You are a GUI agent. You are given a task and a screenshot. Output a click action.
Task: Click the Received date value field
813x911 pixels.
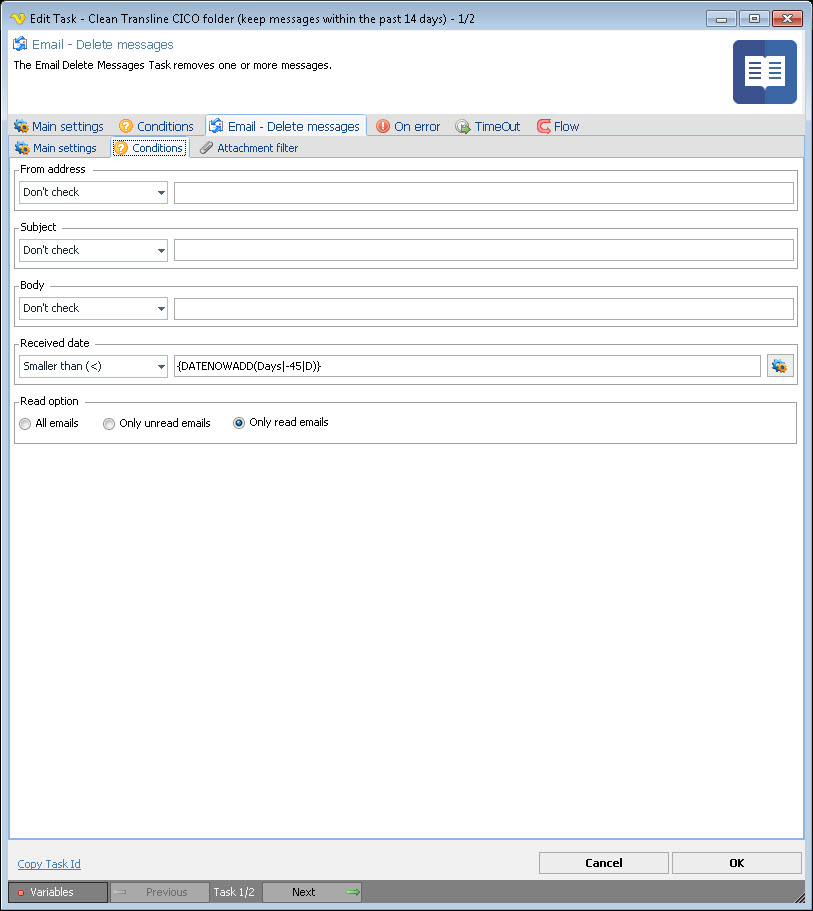tap(466, 367)
